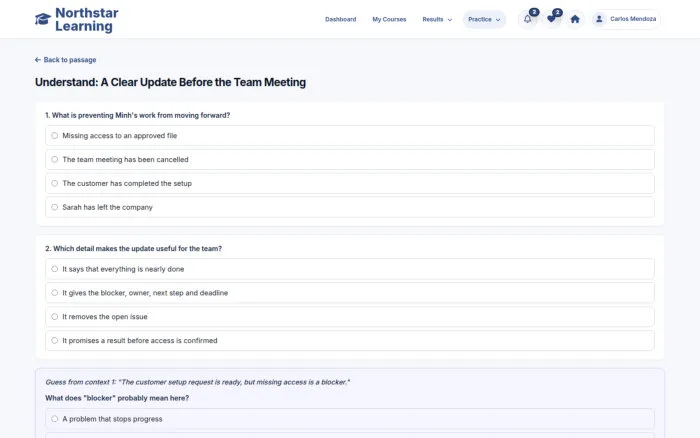This screenshot has height=438, width=700.
Task: Click the Northstar Learning brand text
Action: click(87, 20)
